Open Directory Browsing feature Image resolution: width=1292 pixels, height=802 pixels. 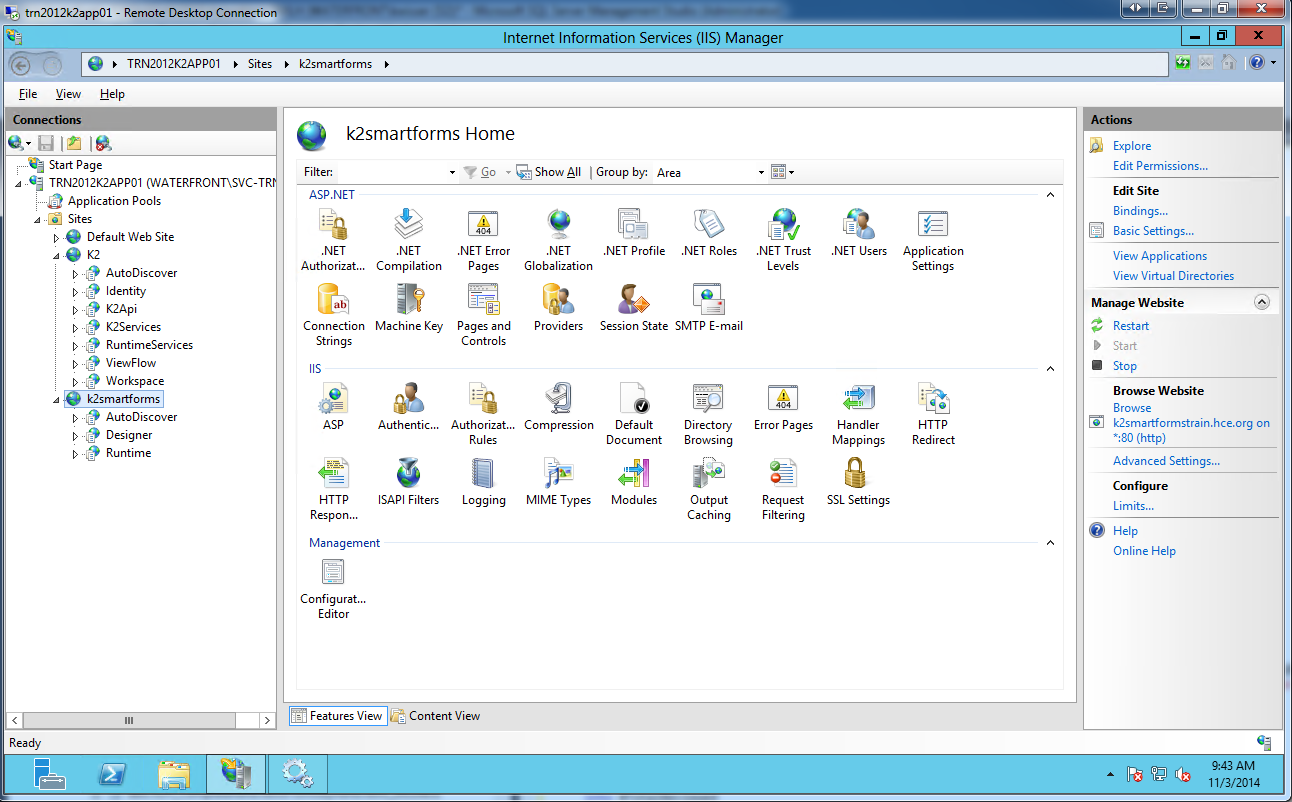point(708,414)
